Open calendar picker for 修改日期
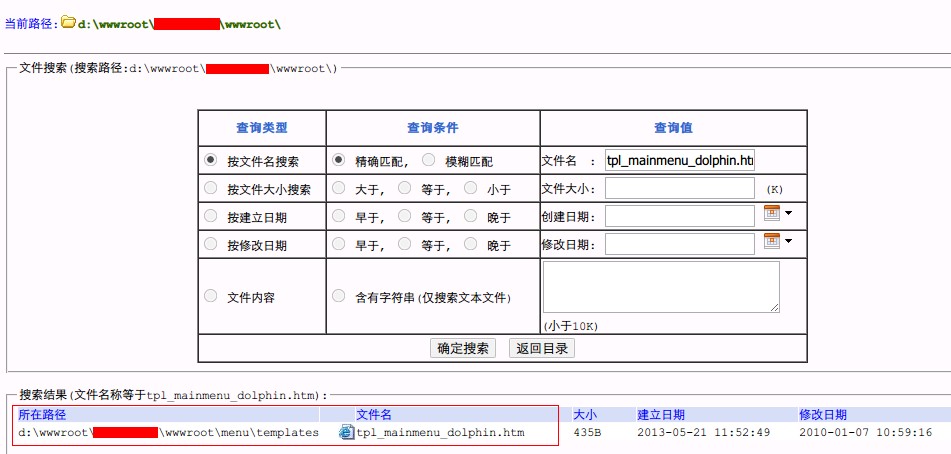This screenshot has width=951, height=454. (771, 241)
